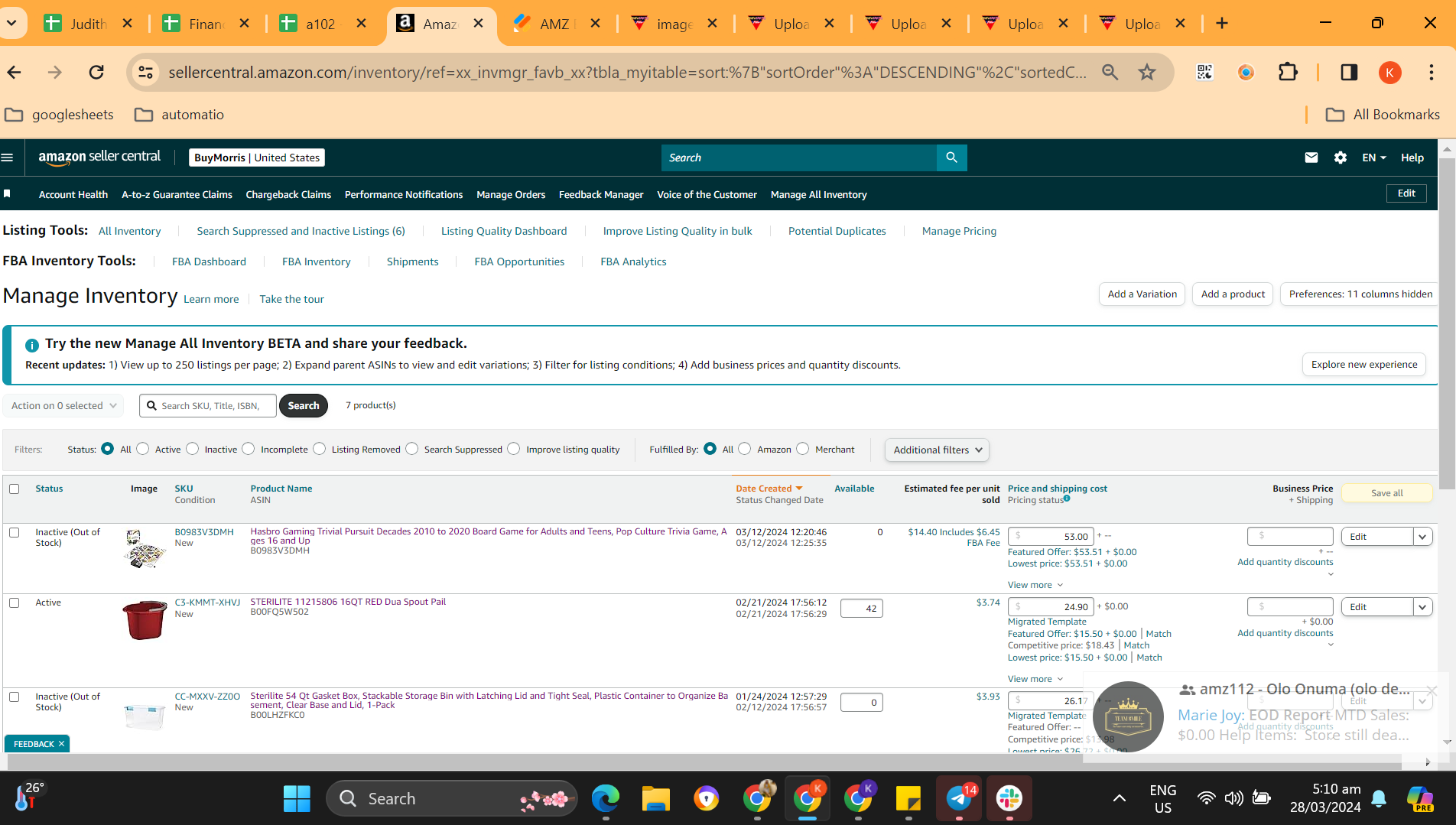
Task: Open Manage Orders in the nav bar
Action: [x=511, y=194]
